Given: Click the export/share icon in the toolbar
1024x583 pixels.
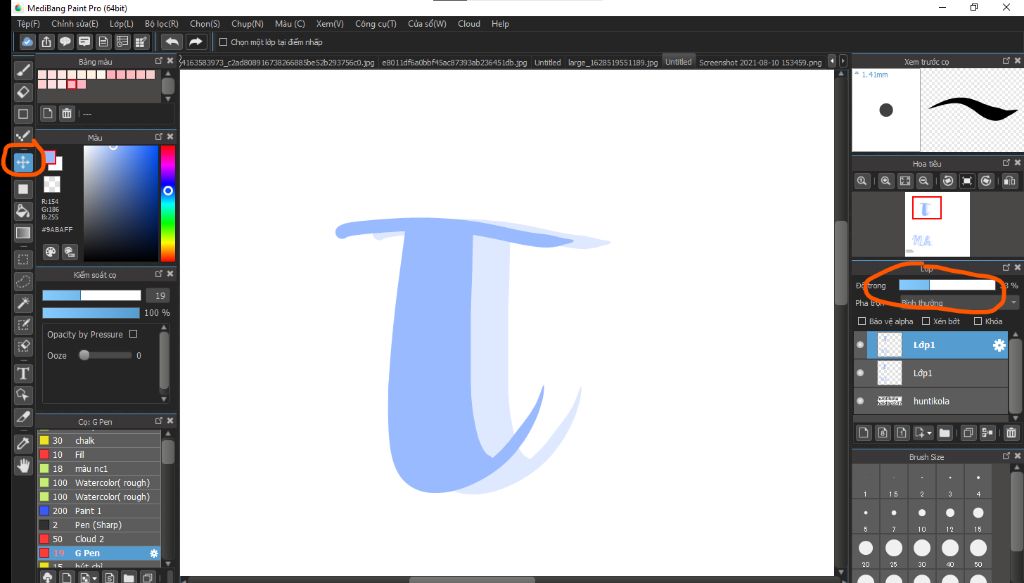Looking at the screenshot, I should 46,42.
